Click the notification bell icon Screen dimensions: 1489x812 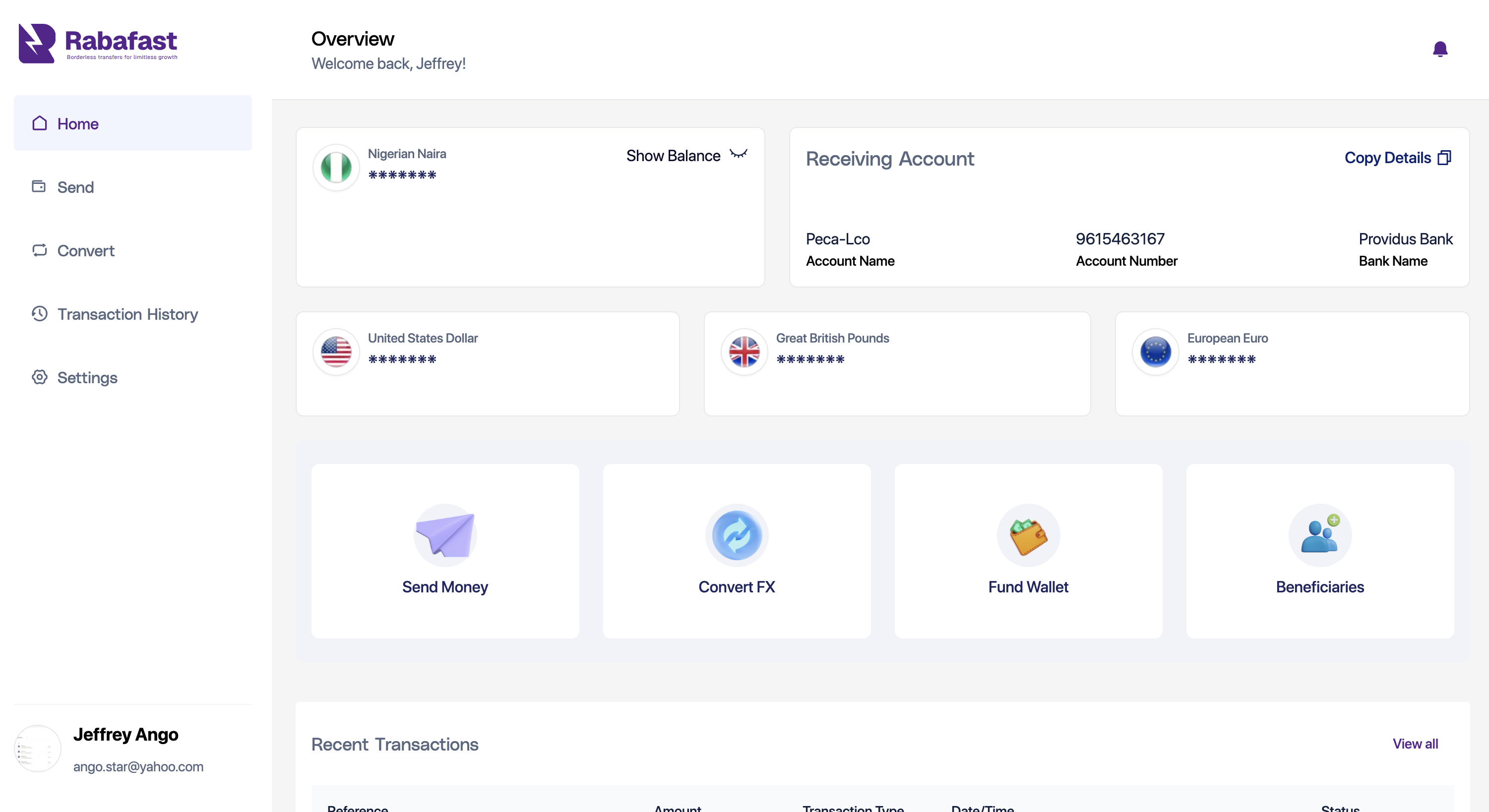click(x=1439, y=50)
